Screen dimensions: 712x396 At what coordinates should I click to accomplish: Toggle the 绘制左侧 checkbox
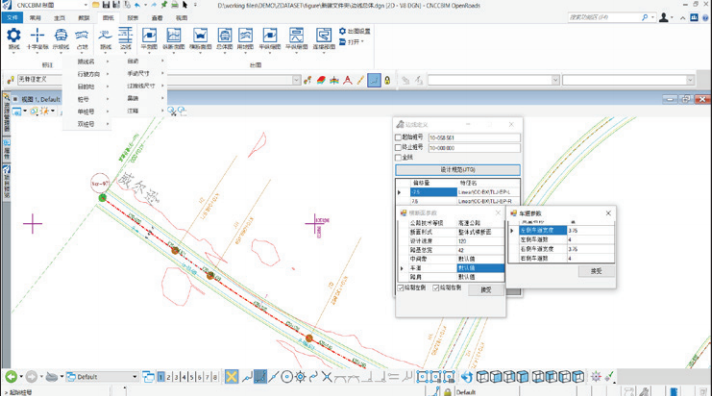click(401, 288)
